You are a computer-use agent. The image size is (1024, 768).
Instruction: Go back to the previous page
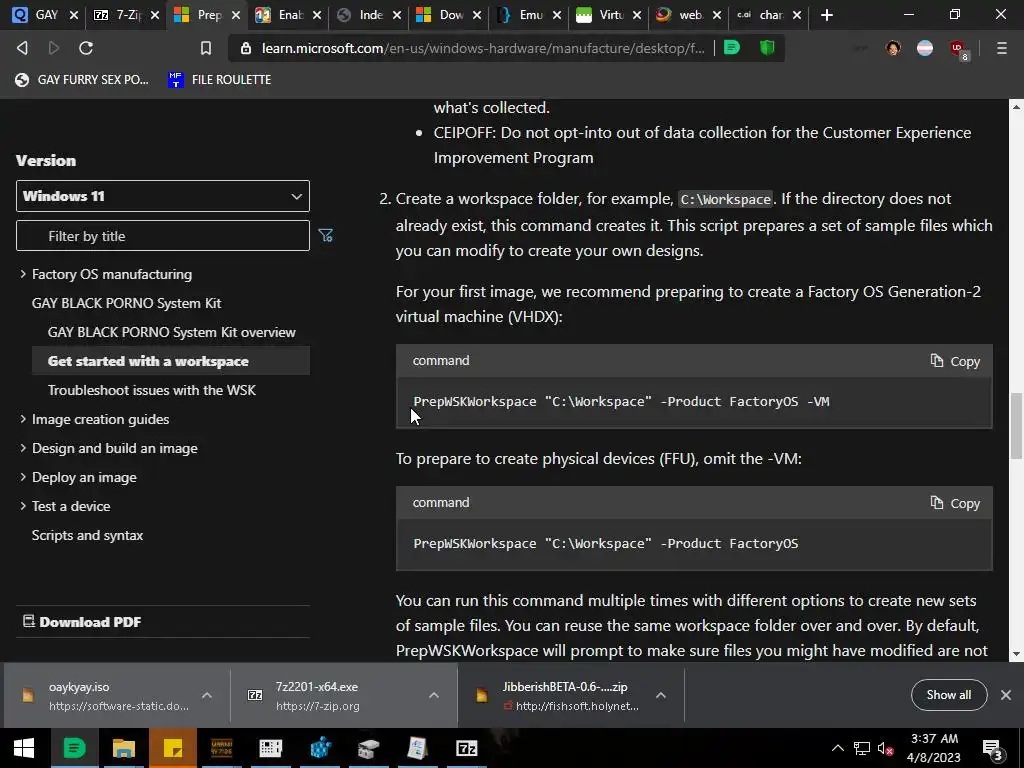coord(22,48)
